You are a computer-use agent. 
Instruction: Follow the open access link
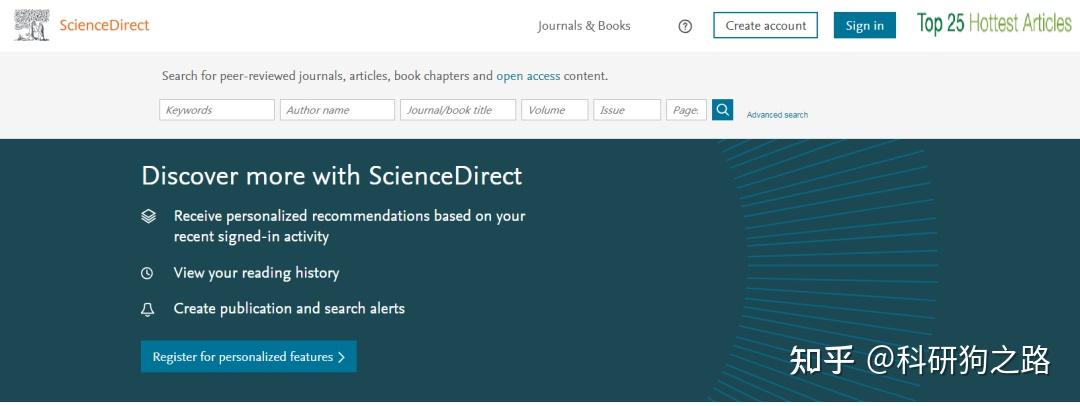[528, 76]
